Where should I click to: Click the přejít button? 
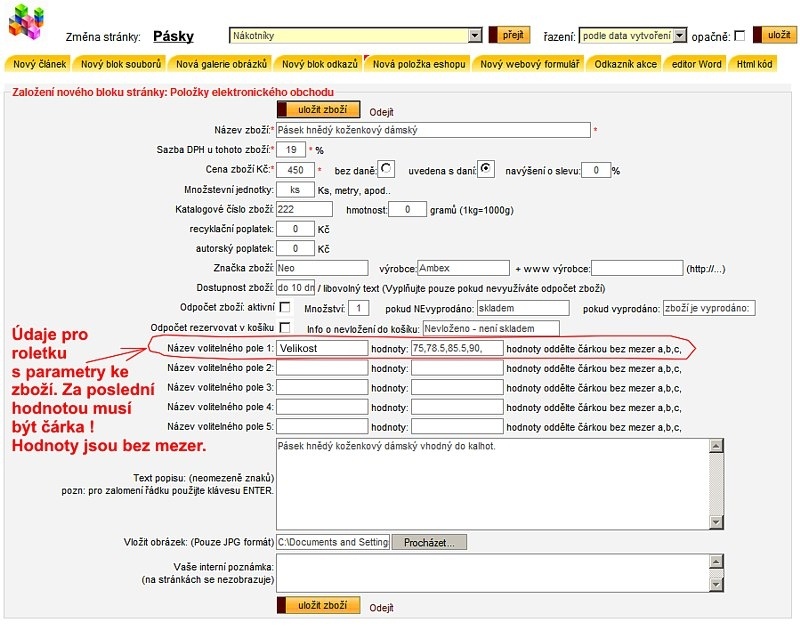click(509, 35)
